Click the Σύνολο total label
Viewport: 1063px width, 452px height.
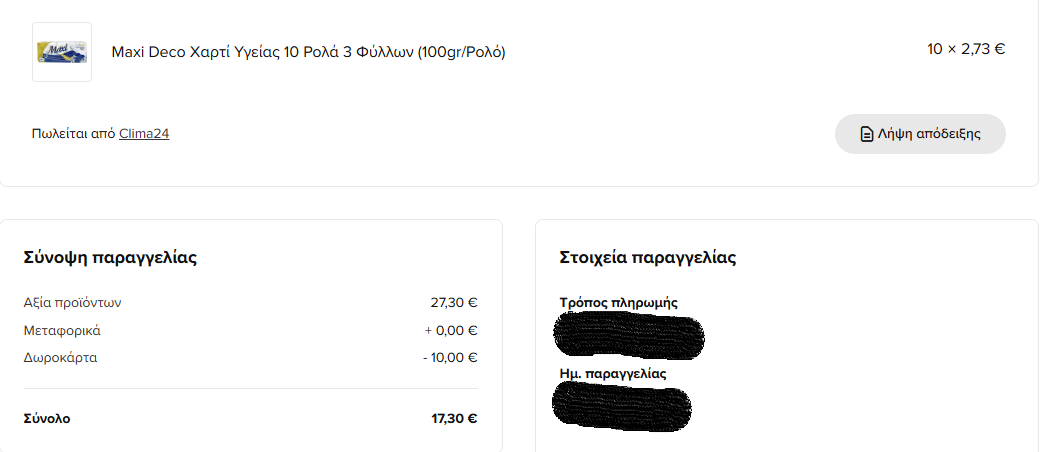pyautogui.click(x=47, y=419)
